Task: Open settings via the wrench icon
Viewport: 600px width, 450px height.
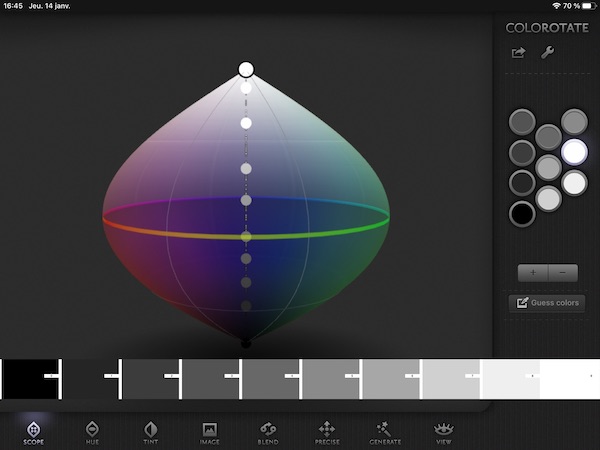Action: coord(547,53)
